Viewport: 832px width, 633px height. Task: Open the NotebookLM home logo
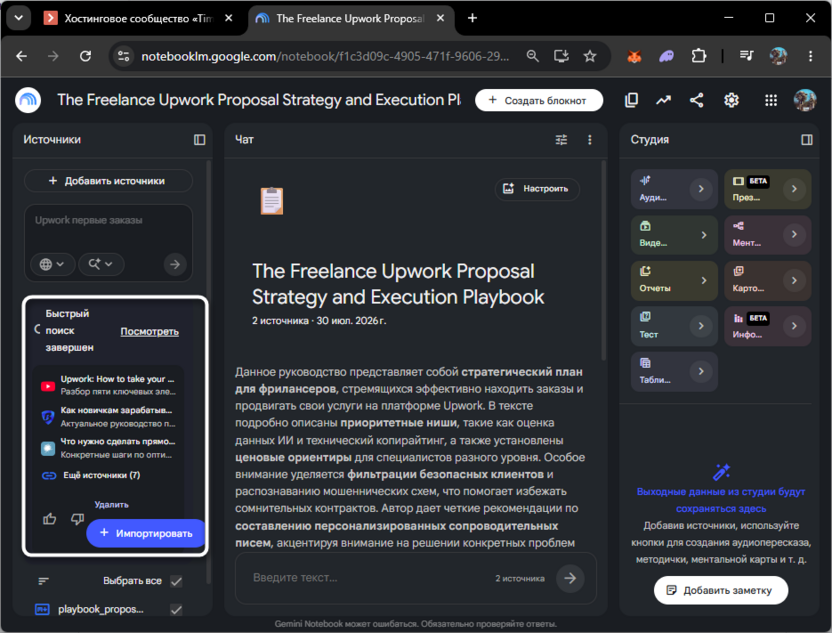(x=28, y=100)
